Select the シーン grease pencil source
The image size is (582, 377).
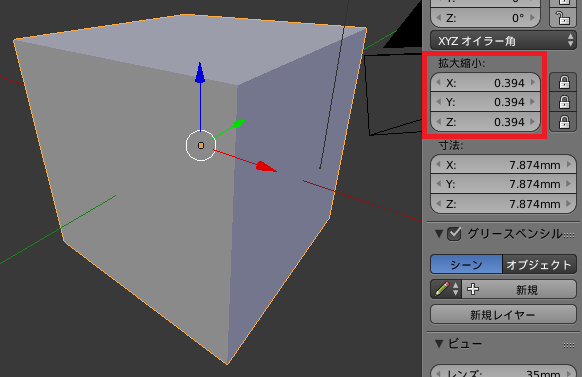[x=466, y=264]
